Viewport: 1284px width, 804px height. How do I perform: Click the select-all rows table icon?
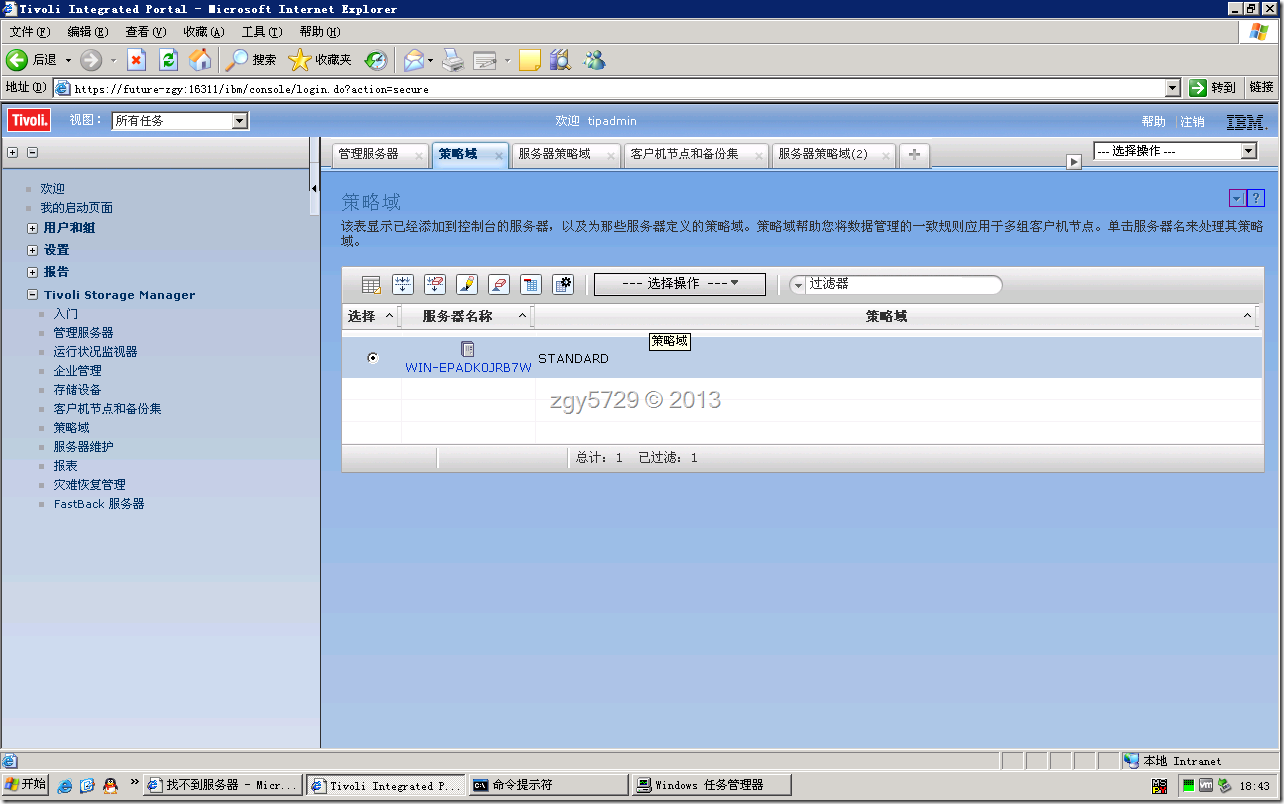click(x=371, y=285)
